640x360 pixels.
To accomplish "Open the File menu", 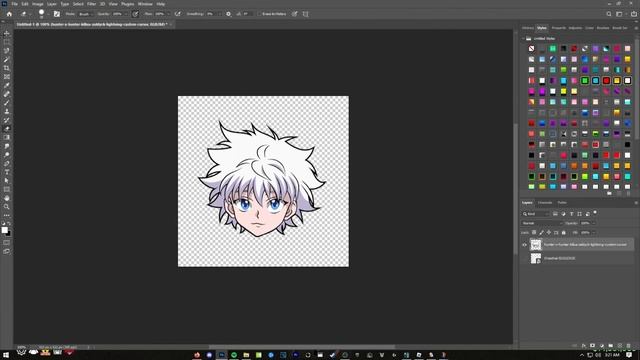I will (15, 4).
